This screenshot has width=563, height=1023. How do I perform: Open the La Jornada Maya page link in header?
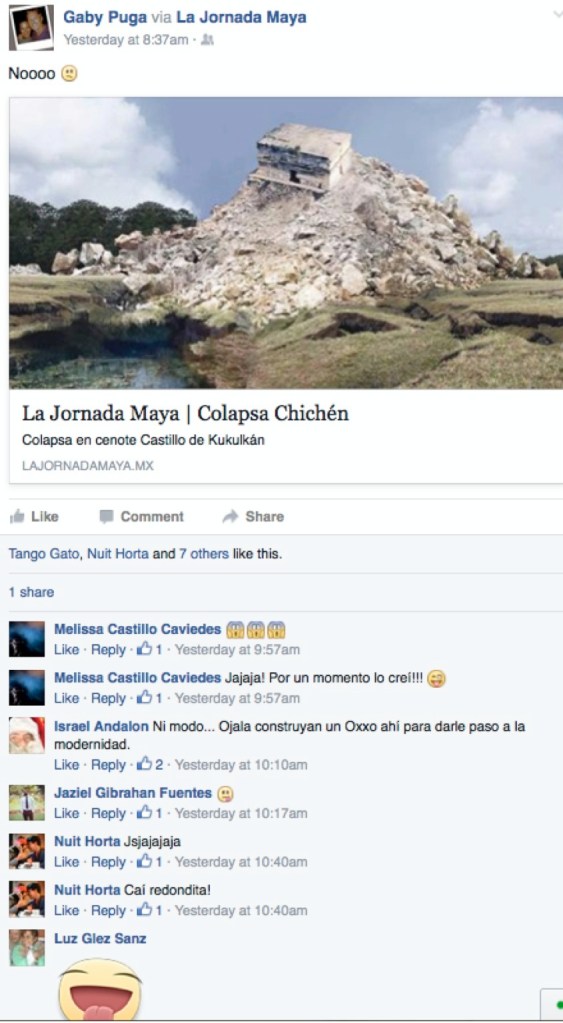[x=241, y=17]
